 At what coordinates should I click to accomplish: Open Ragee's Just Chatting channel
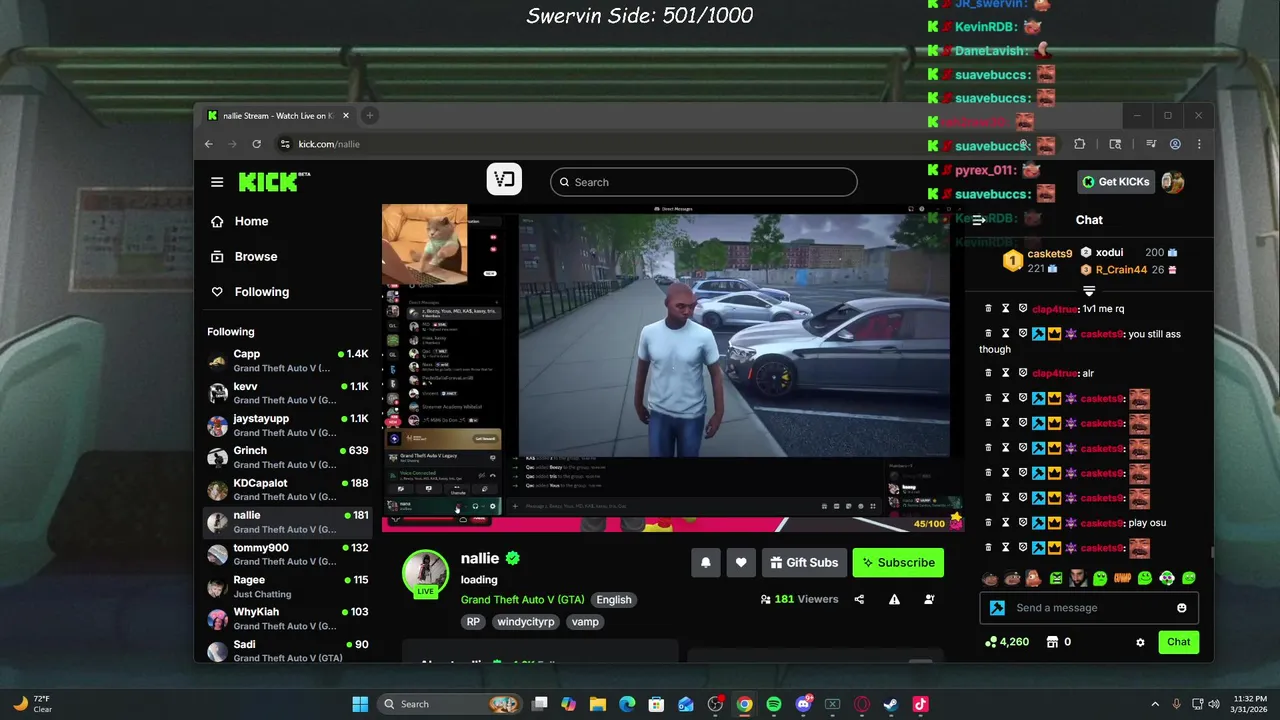coord(288,586)
